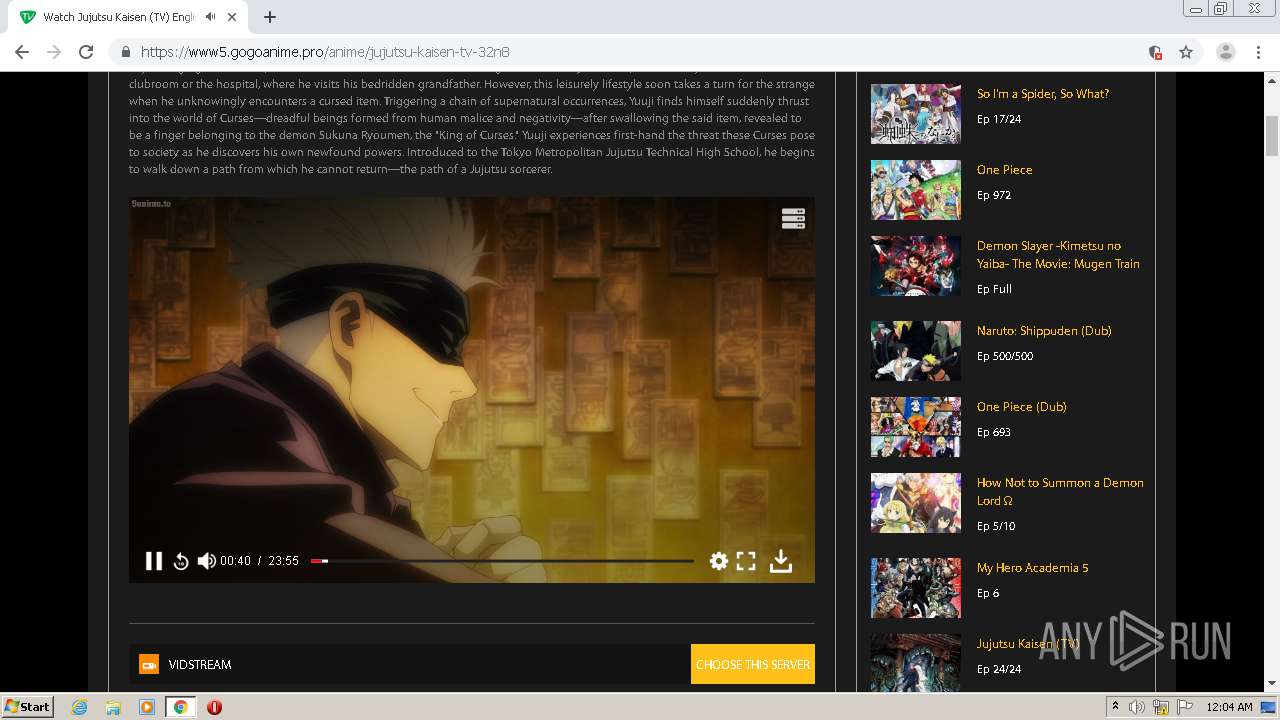Open Windows Explorer folder taskbar icon
Viewport: 1280px width, 720px height.
[x=113, y=707]
